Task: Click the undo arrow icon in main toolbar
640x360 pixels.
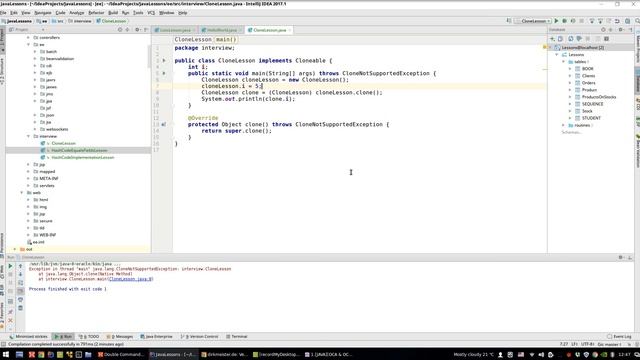Action: click(x=617, y=21)
